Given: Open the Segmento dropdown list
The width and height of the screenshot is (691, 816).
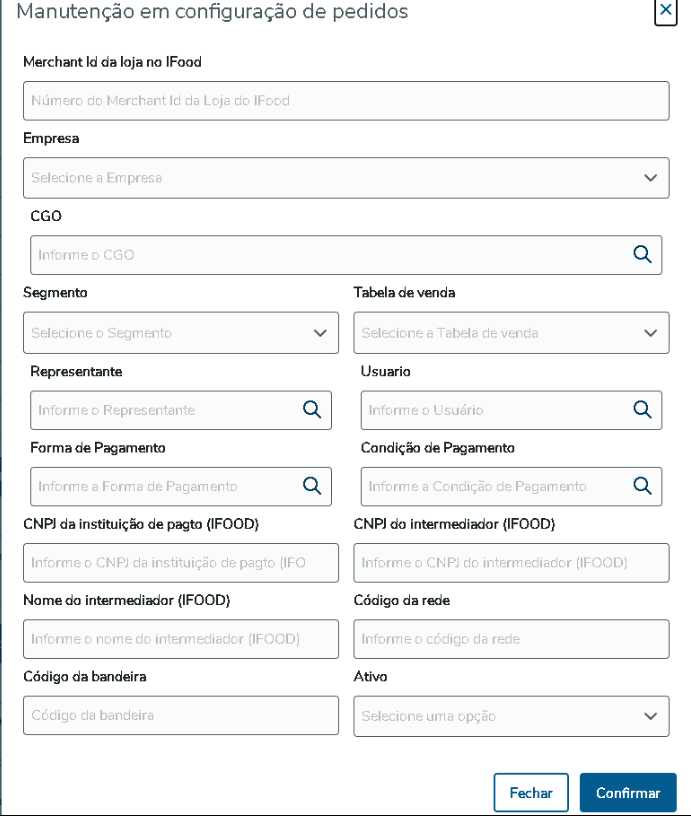Looking at the screenshot, I should [x=320, y=333].
